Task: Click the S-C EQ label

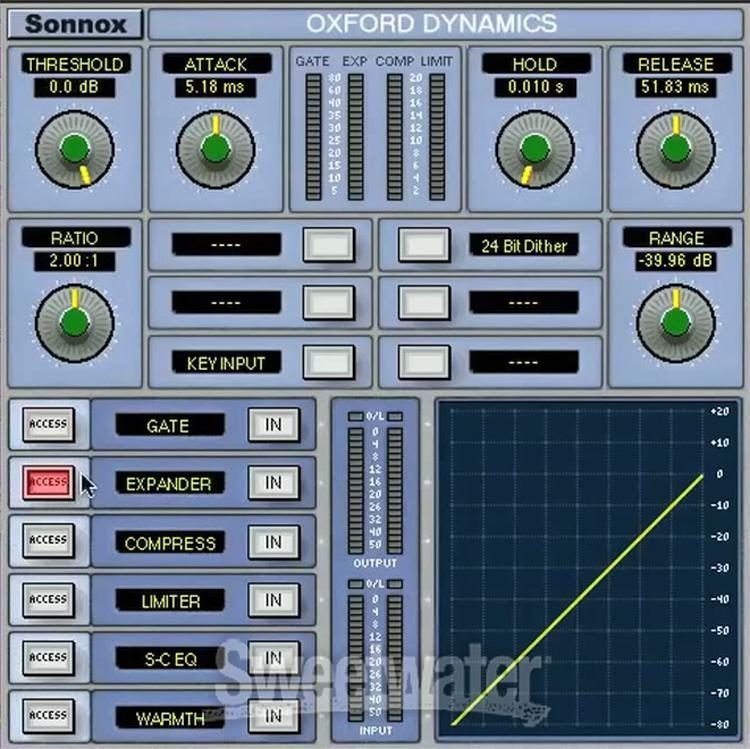Action: (x=169, y=660)
